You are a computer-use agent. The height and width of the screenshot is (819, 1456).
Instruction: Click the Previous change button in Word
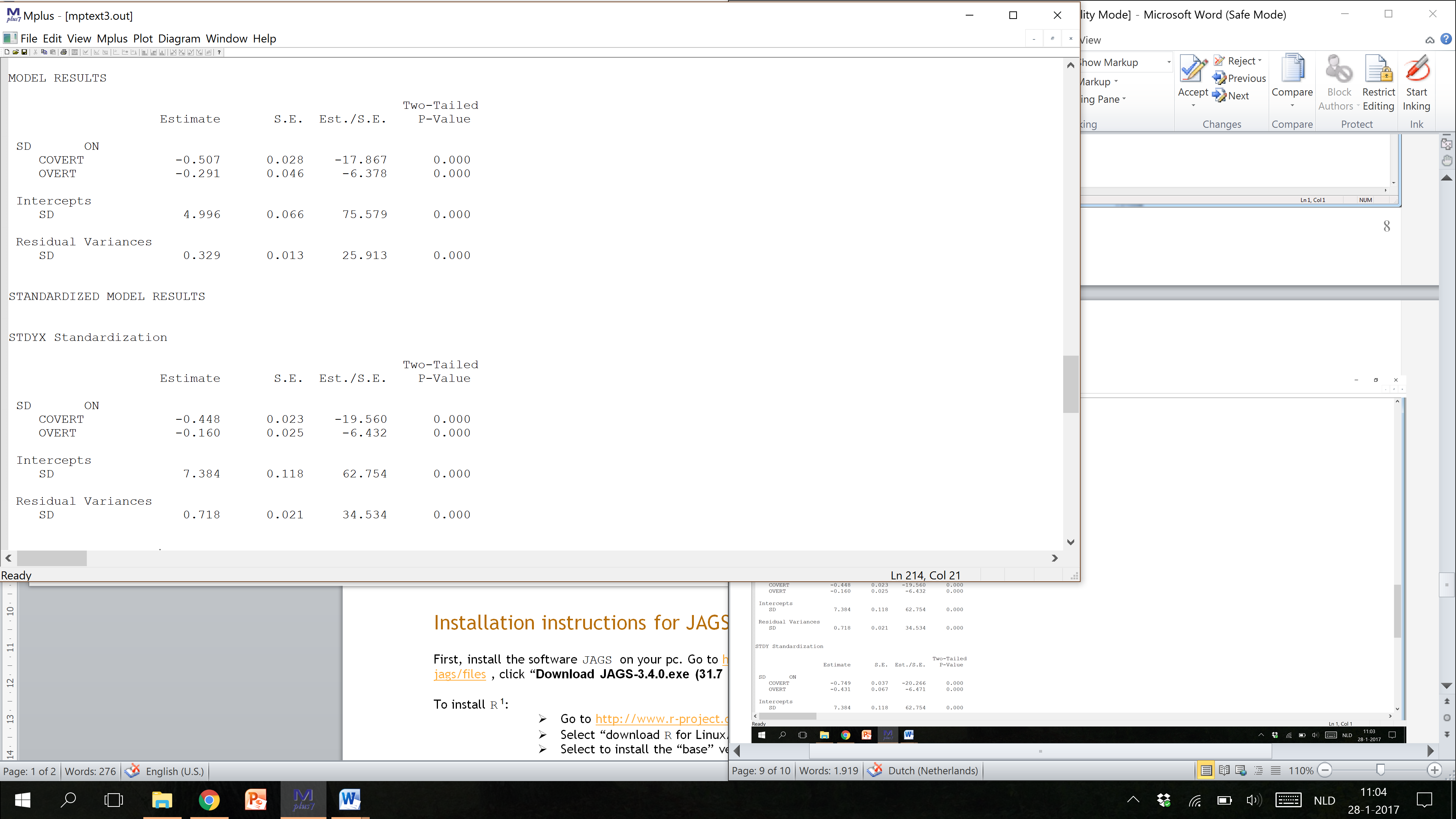1239,78
